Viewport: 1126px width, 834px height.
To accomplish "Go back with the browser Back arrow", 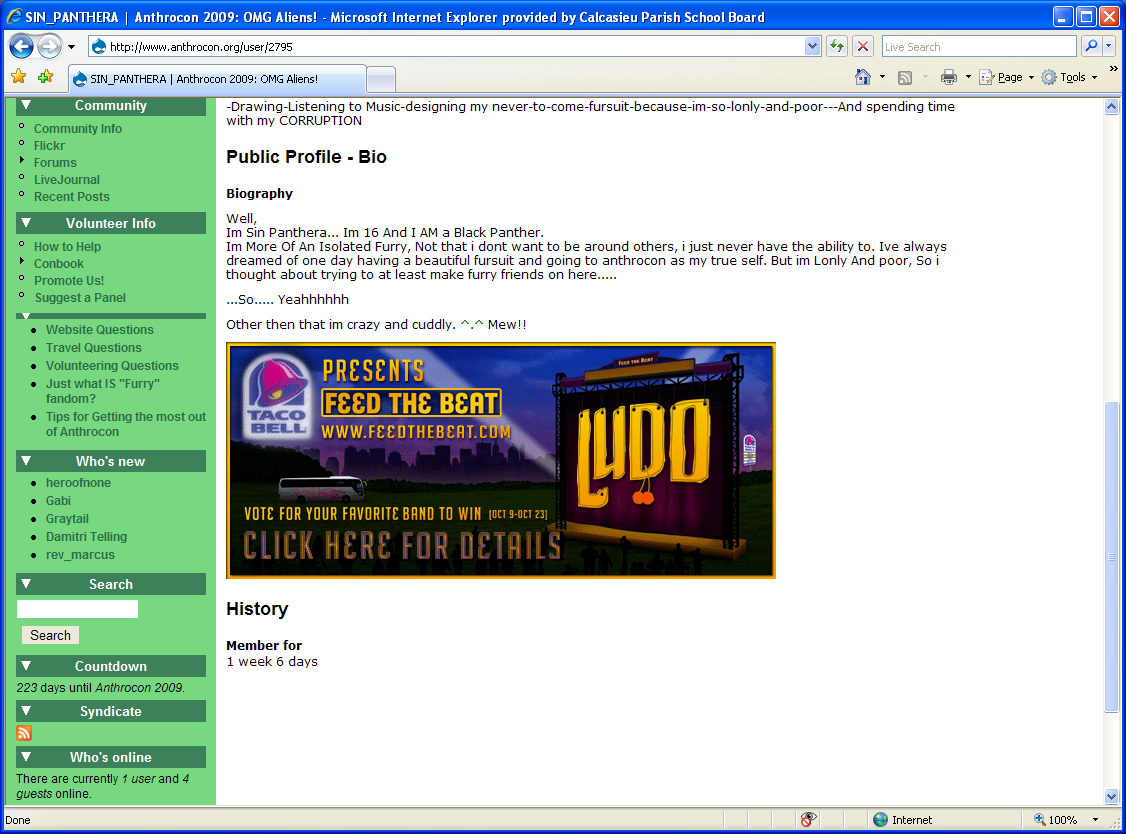I will (x=21, y=47).
